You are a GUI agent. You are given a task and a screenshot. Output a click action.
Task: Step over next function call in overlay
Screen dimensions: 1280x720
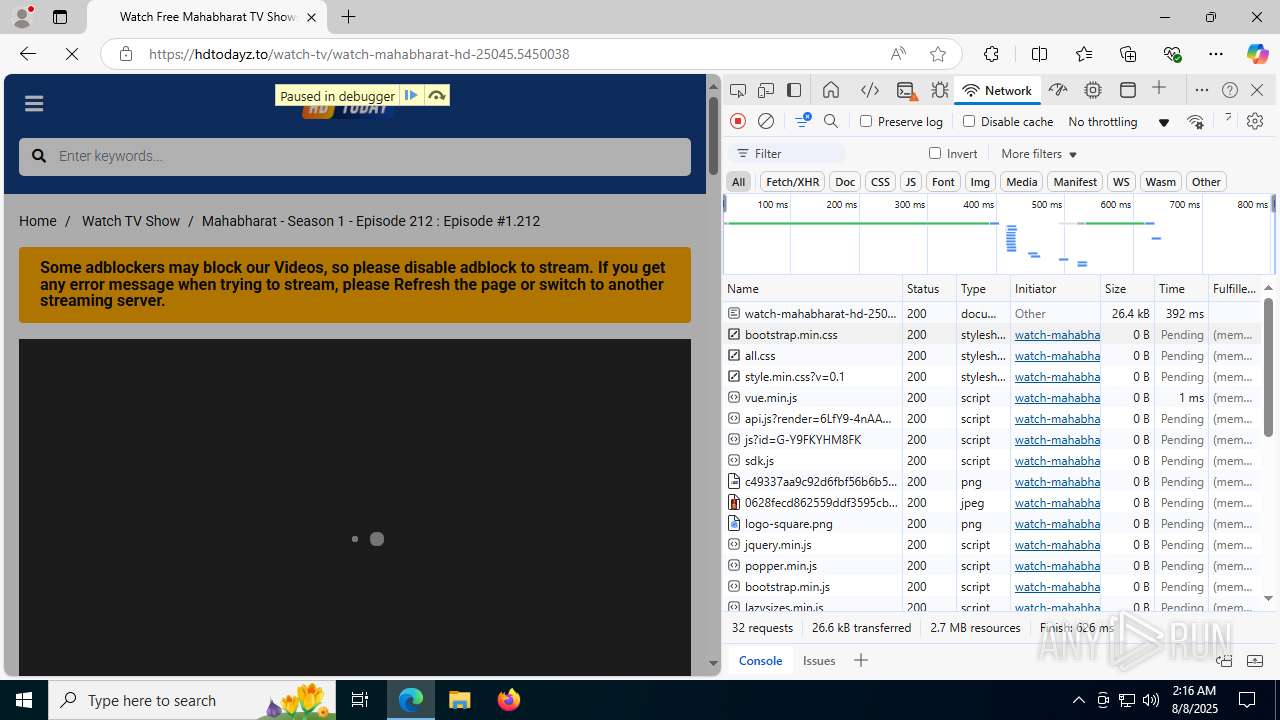[437, 95]
